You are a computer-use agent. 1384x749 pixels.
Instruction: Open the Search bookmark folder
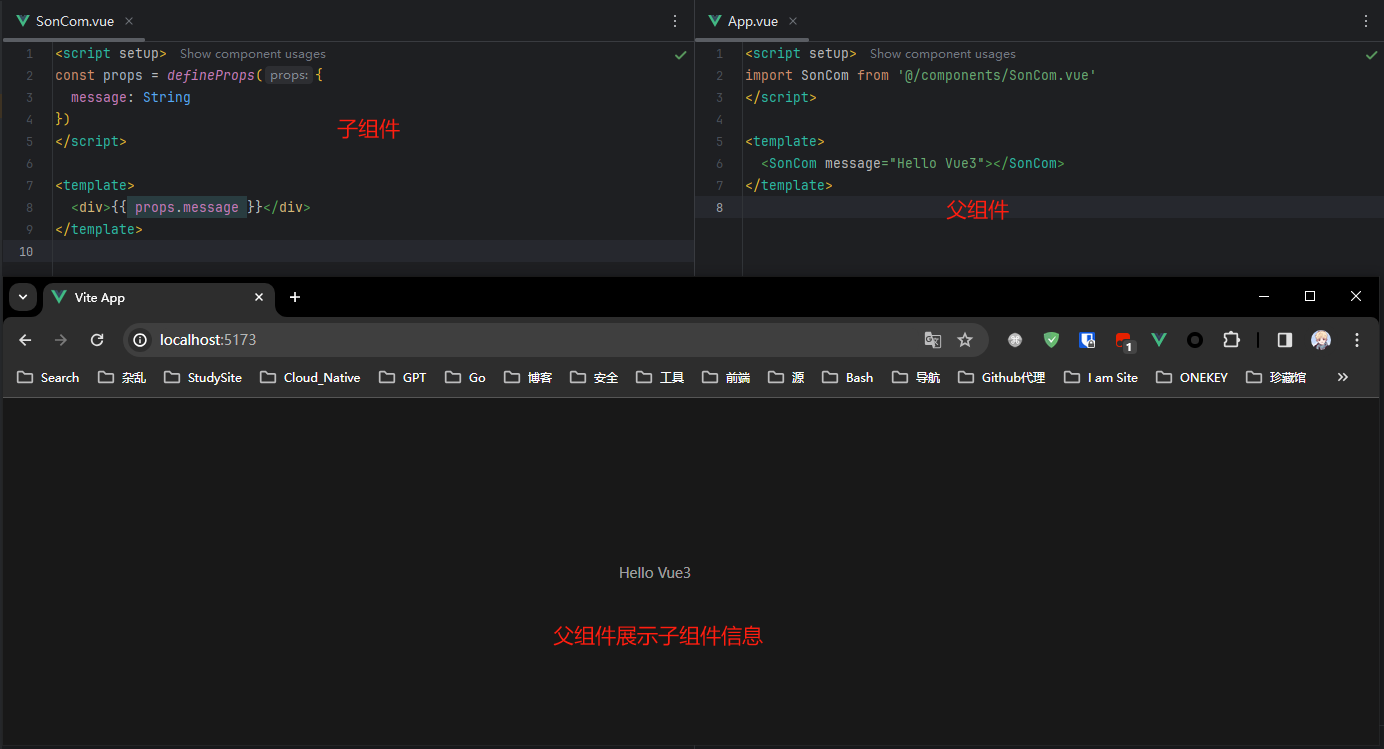(48, 377)
